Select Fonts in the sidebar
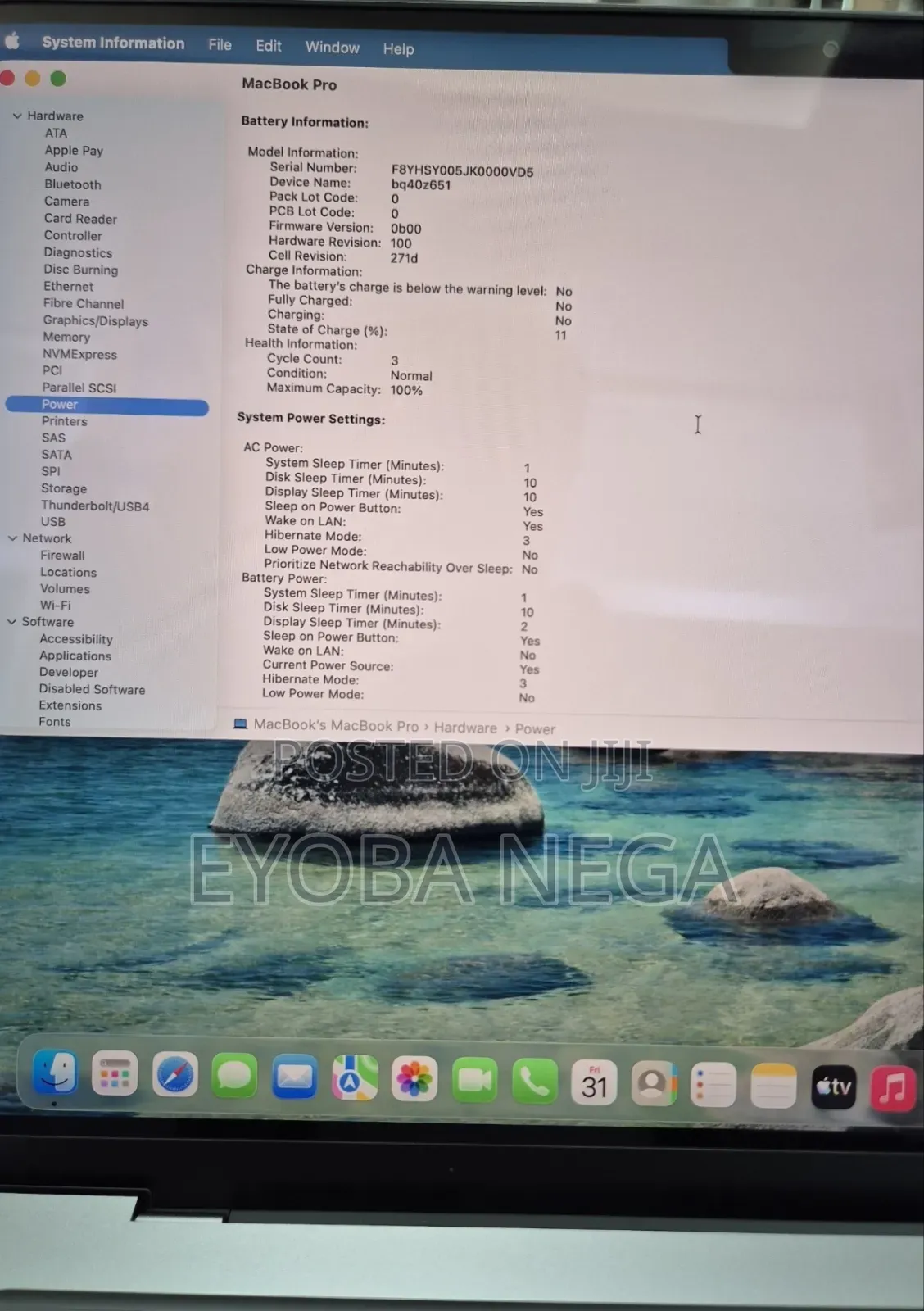The height and width of the screenshot is (1311, 924). [x=55, y=722]
